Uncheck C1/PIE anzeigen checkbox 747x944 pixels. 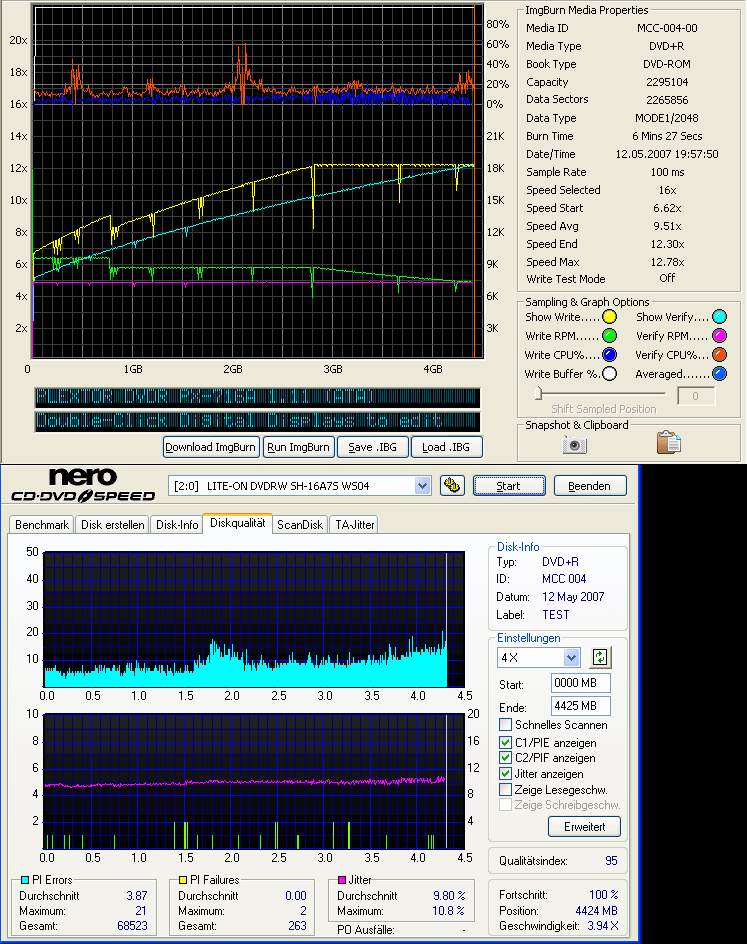[506, 742]
